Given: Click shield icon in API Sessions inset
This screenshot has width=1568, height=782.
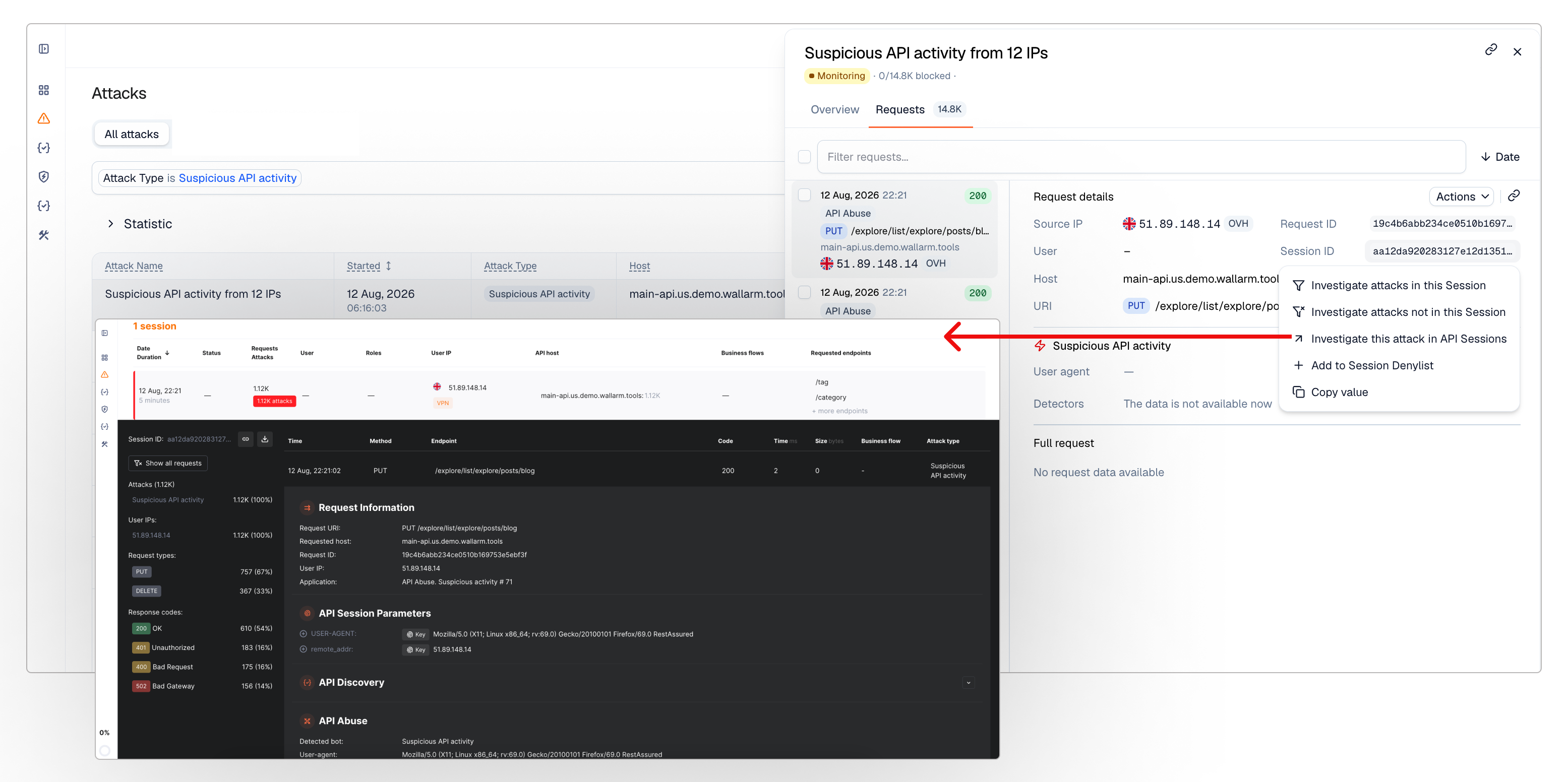Looking at the screenshot, I should point(105,409).
